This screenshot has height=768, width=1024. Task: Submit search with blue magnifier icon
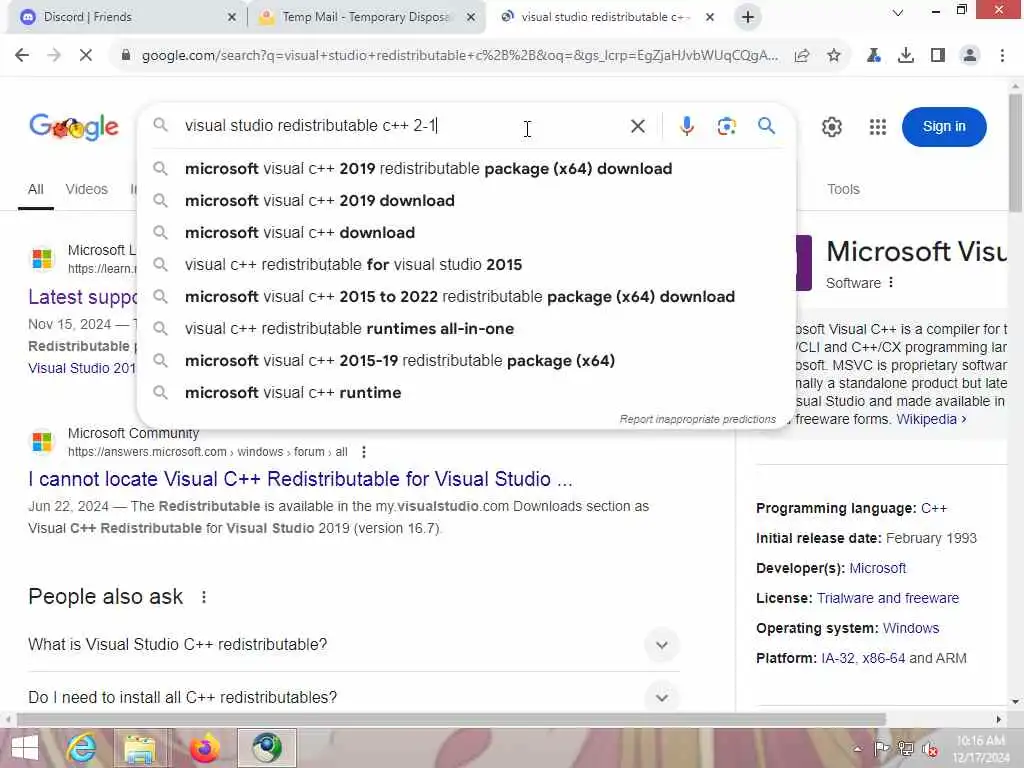click(x=767, y=125)
